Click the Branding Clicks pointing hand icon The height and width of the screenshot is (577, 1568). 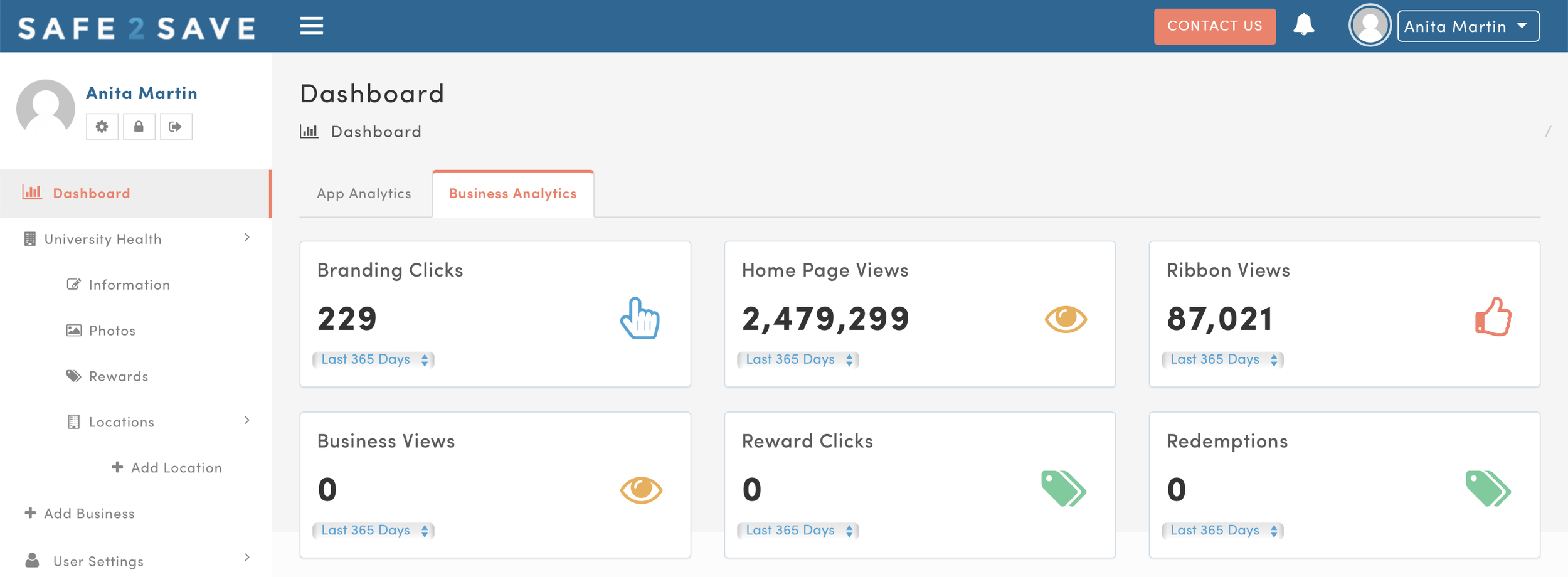pyautogui.click(x=640, y=318)
